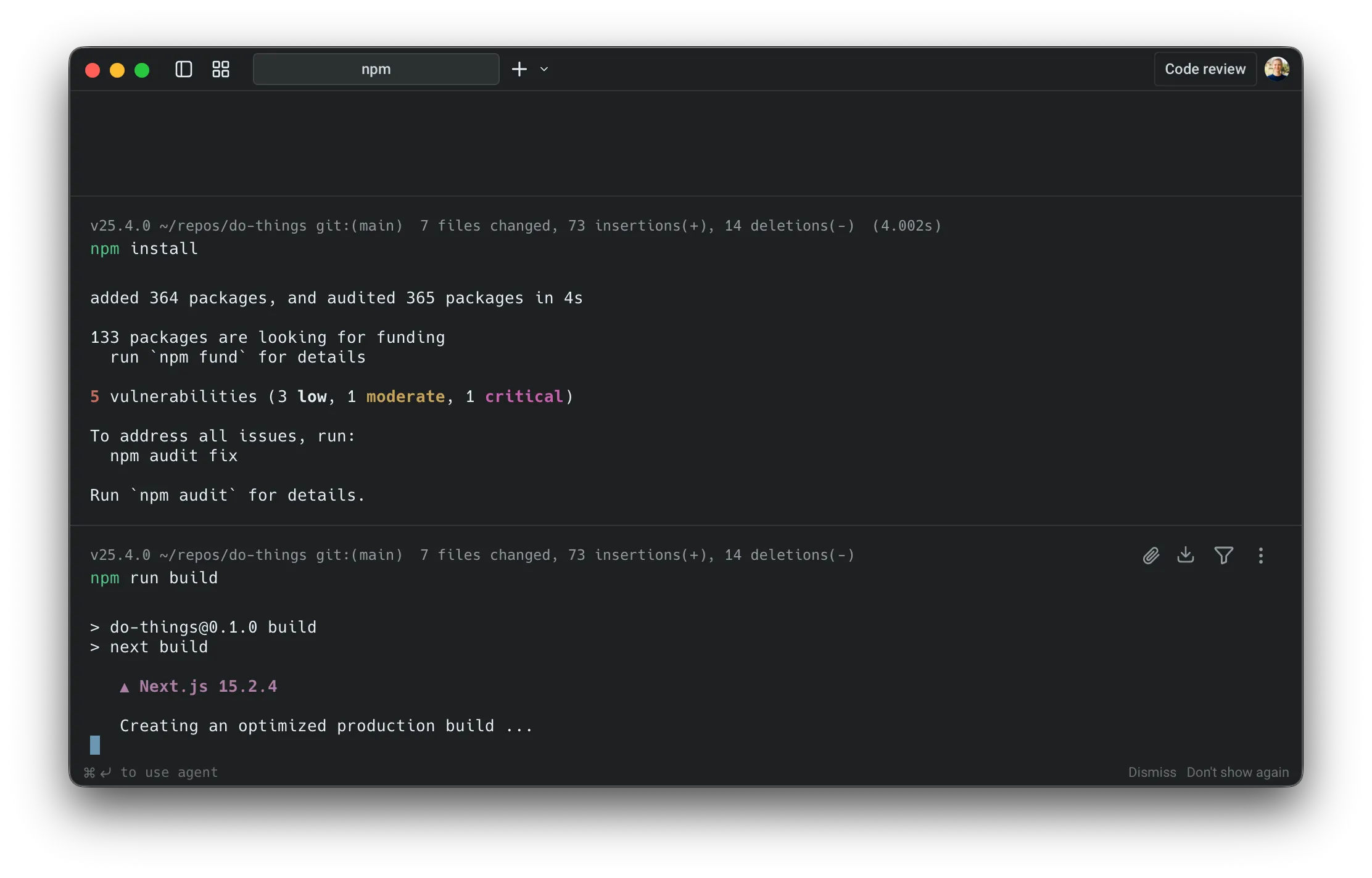Select the npm tab
The width and height of the screenshot is (1372, 878).
(x=376, y=69)
